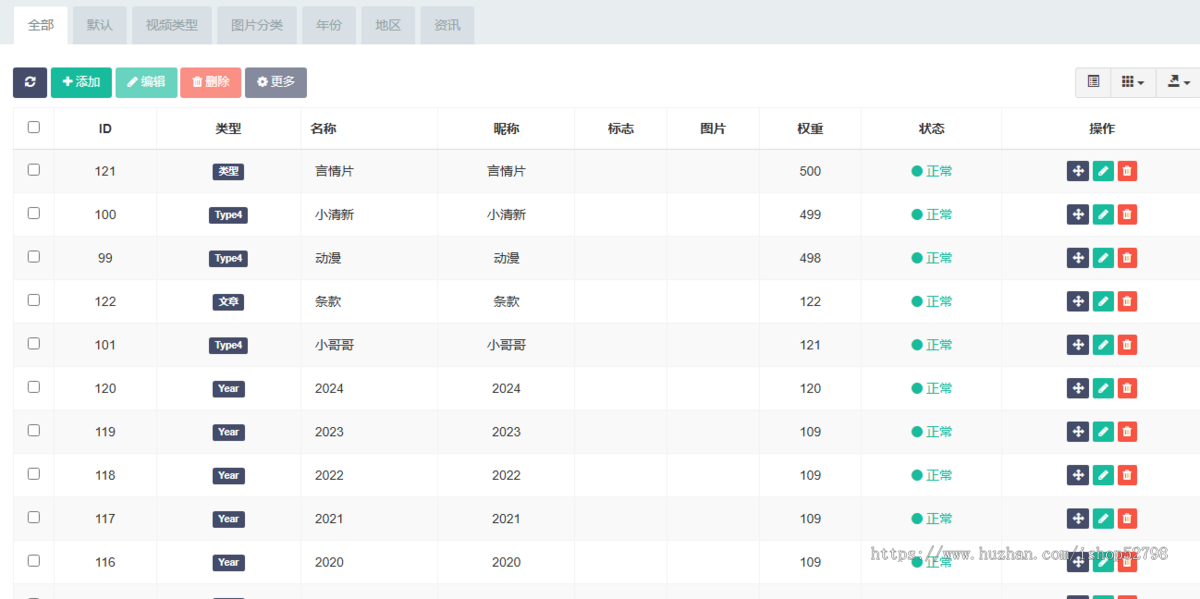Image resolution: width=1200 pixels, height=599 pixels.
Task: Switch to the 地区 tab
Action: pyautogui.click(x=388, y=25)
